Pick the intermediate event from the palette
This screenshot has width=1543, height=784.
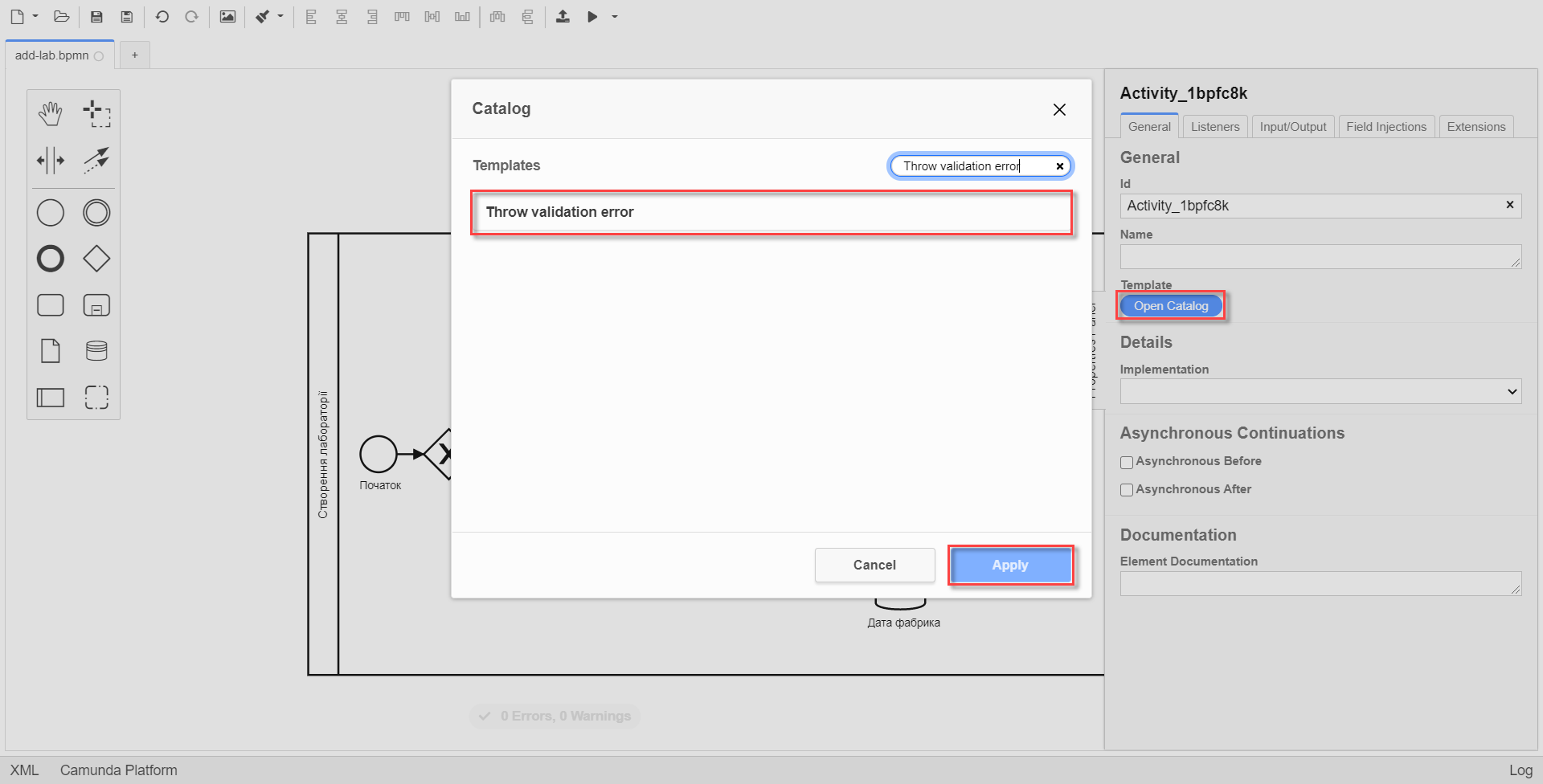click(x=96, y=213)
